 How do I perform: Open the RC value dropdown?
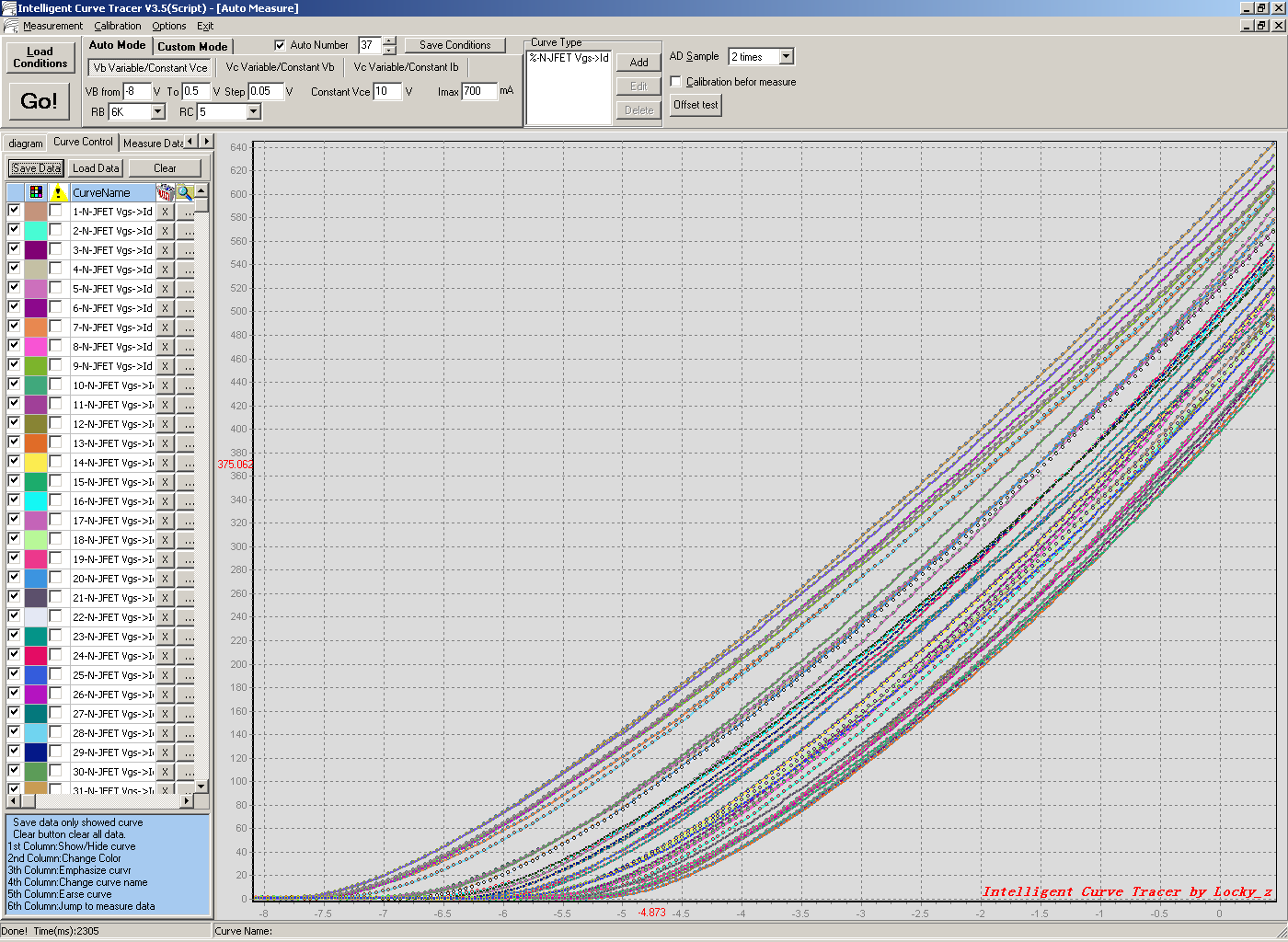[x=253, y=112]
